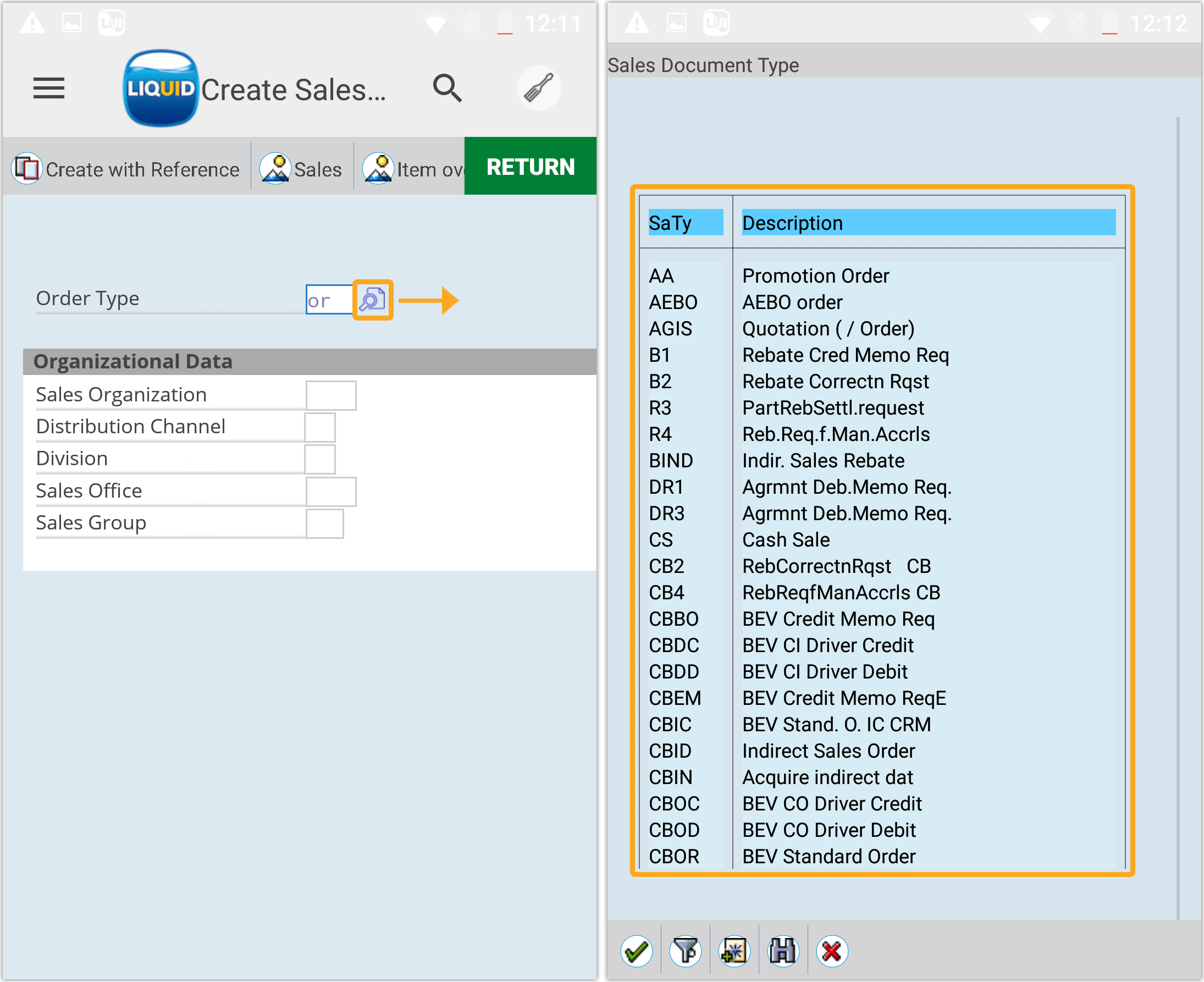The height and width of the screenshot is (982, 1204).
Task: Click the binoculars find icon
Action: [x=783, y=951]
